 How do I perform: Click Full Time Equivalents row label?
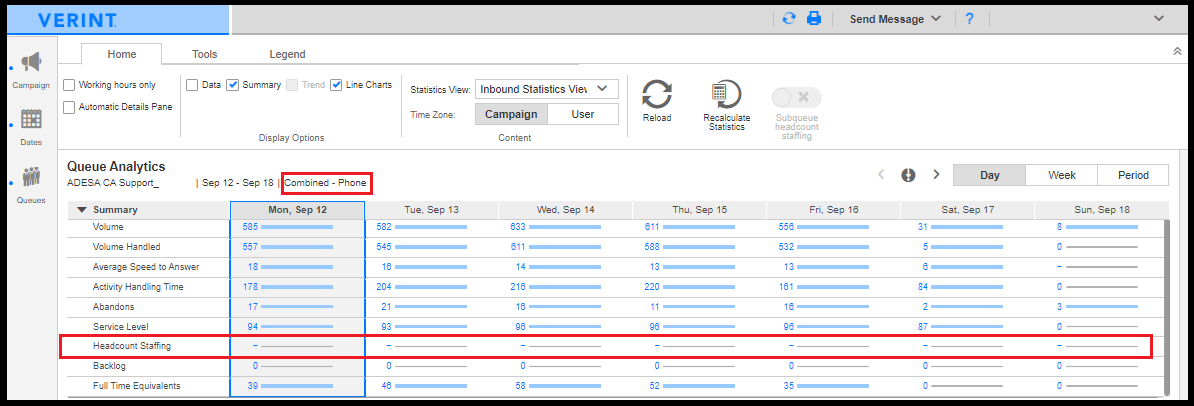(x=136, y=385)
